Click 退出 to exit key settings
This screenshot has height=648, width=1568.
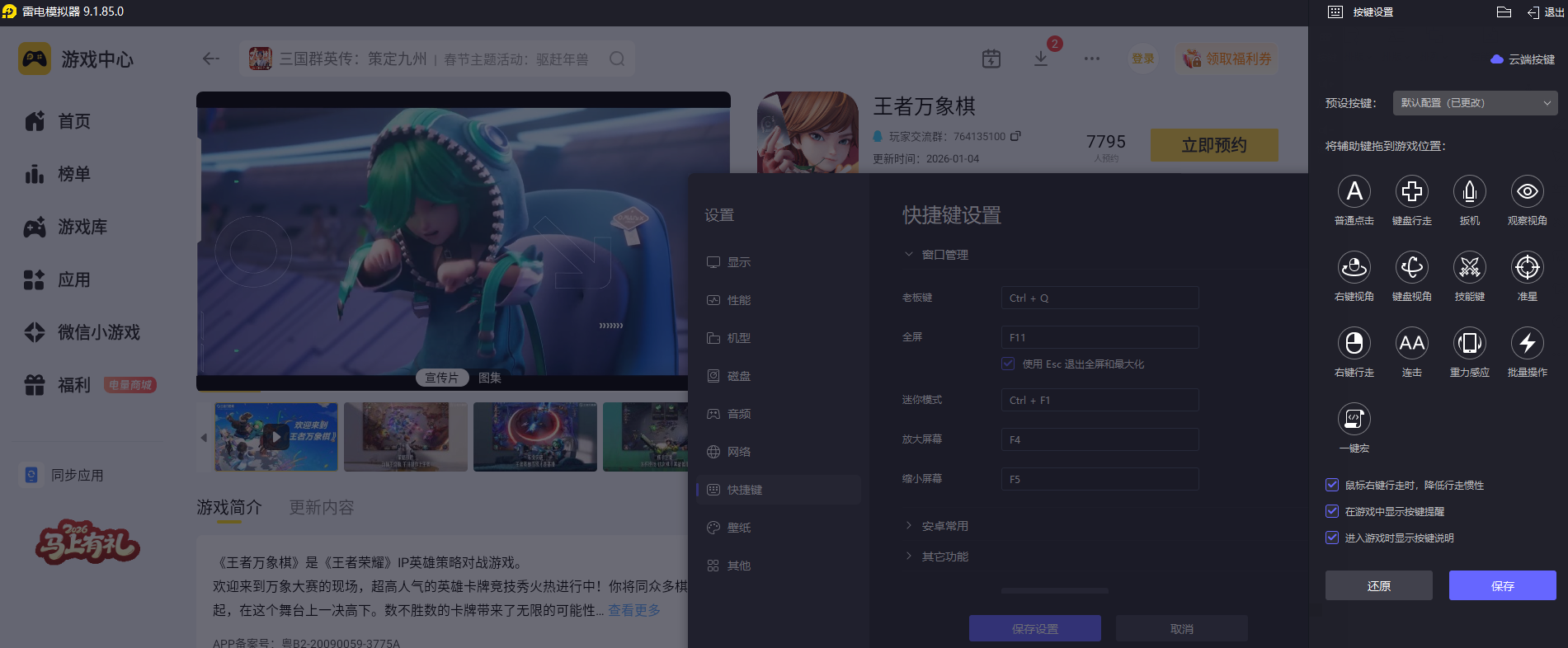1546,12
